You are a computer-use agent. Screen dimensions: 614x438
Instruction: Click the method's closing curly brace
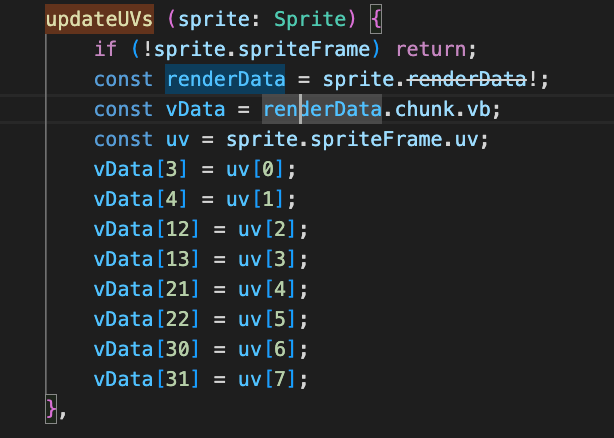(52, 407)
